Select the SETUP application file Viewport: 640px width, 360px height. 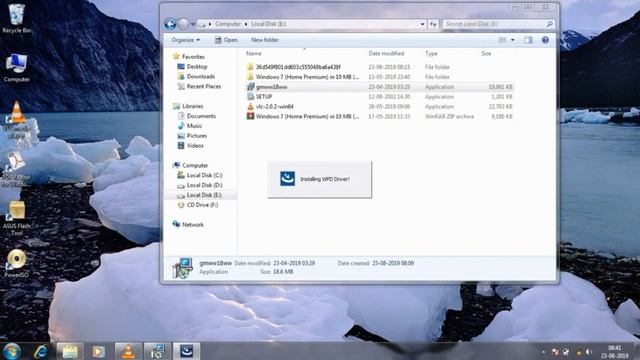[x=379, y=97]
